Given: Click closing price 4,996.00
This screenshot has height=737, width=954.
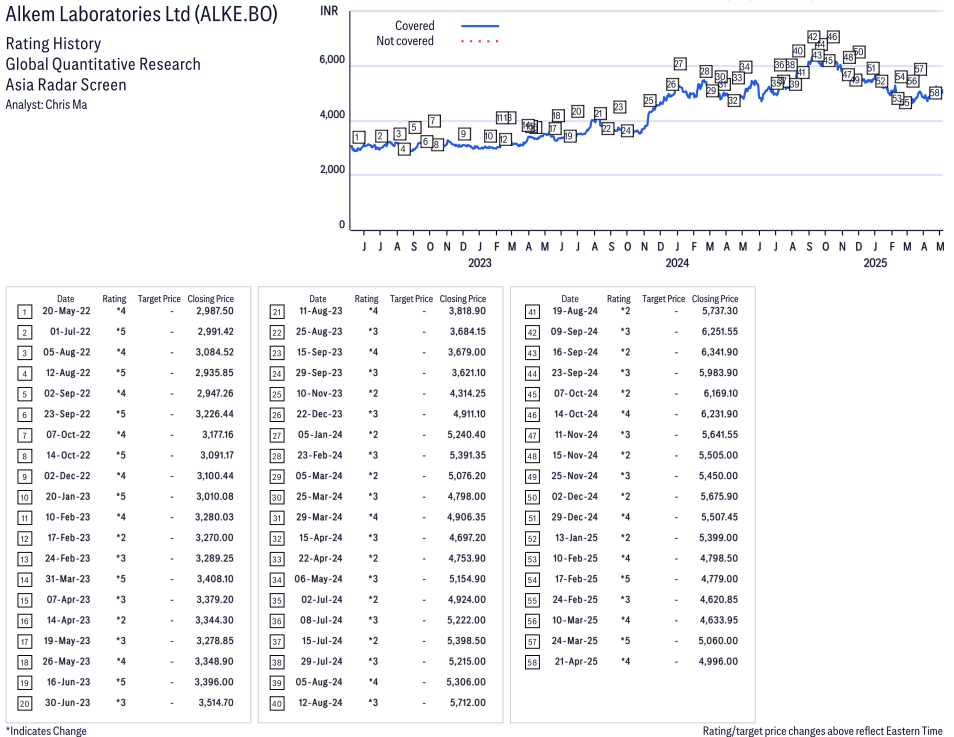Looking at the screenshot, I should pyautogui.click(x=719, y=662).
